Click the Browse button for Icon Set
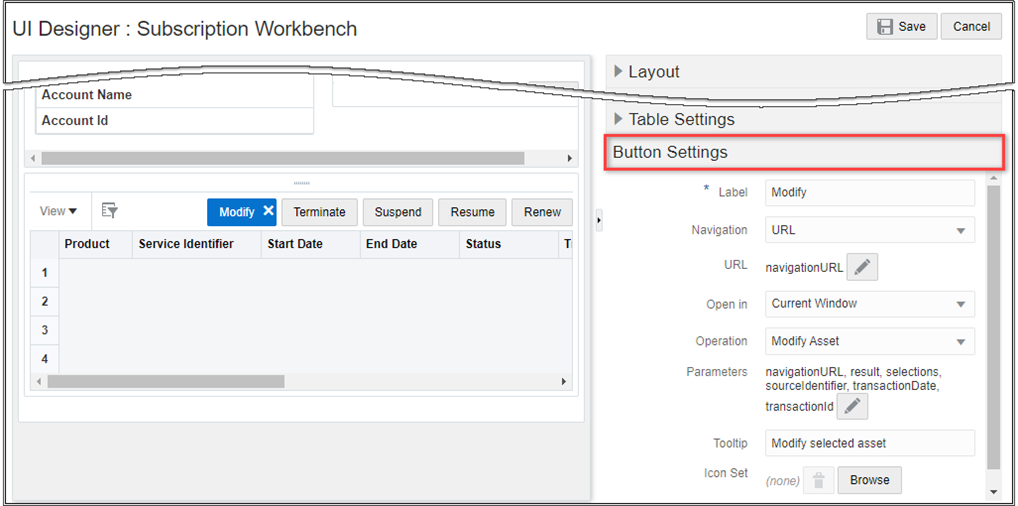 click(869, 480)
